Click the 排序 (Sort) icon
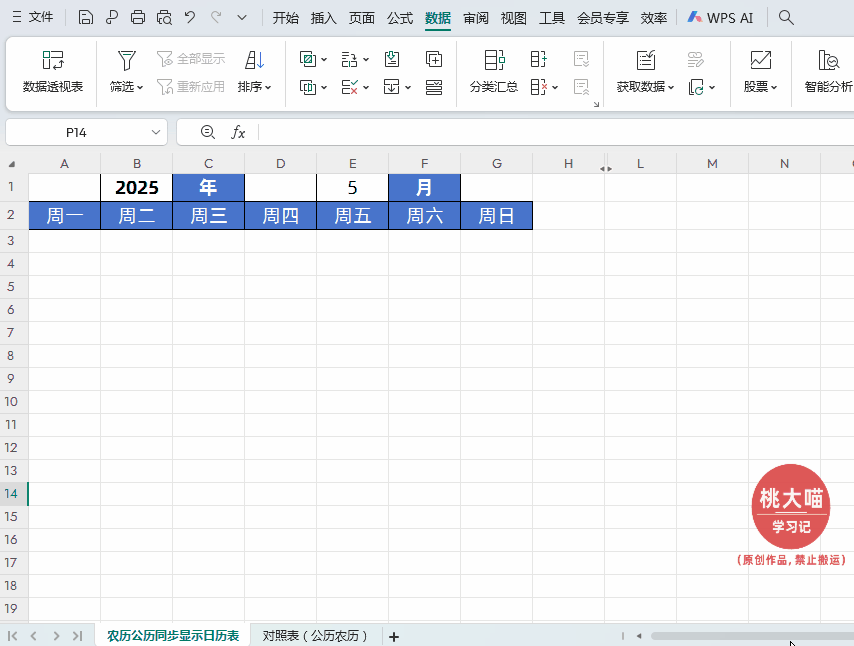The width and height of the screenshot is (854, 646). (252, 62)
